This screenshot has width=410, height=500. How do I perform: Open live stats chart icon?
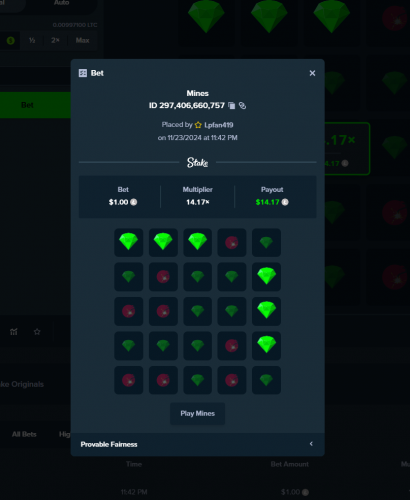pos(14,332)
